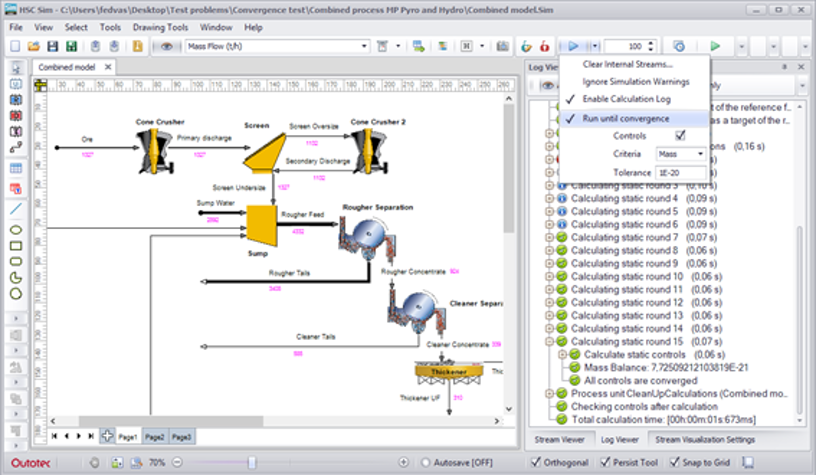Select the table grid tool in the left toolbar
816x475 pixels.
[x=16, y=168]
